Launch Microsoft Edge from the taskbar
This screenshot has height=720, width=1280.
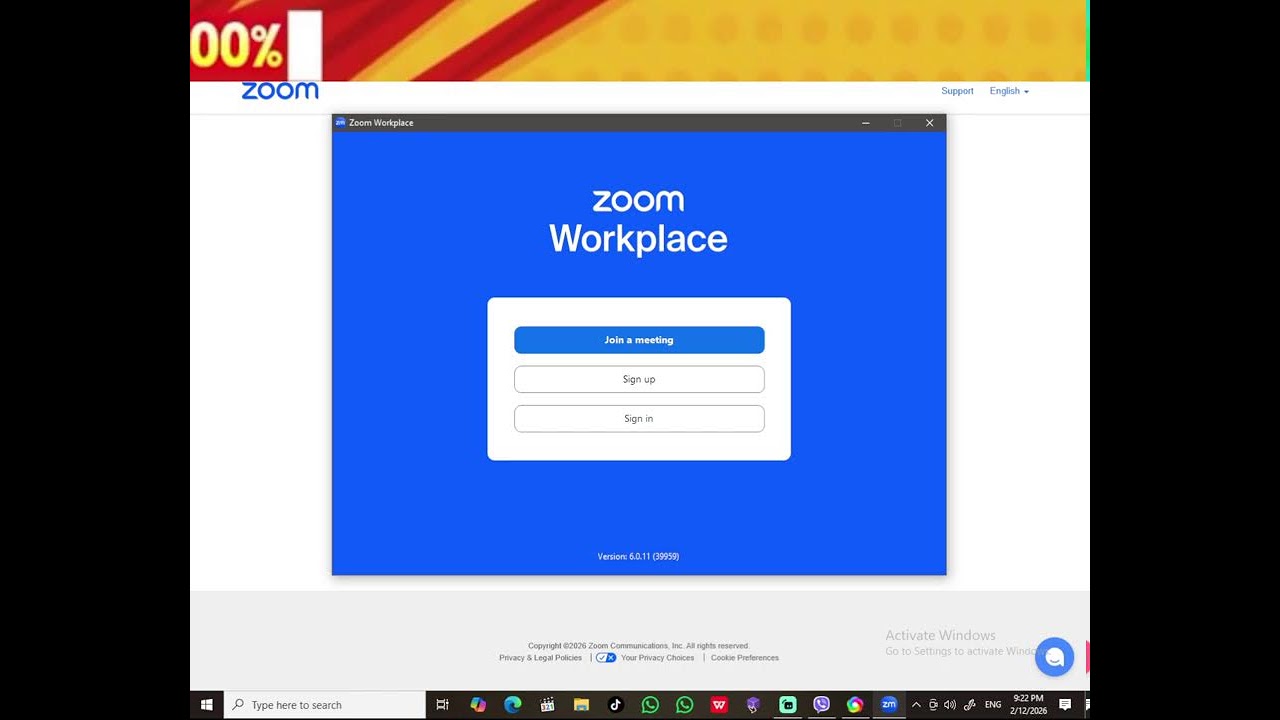coord(513,705)
